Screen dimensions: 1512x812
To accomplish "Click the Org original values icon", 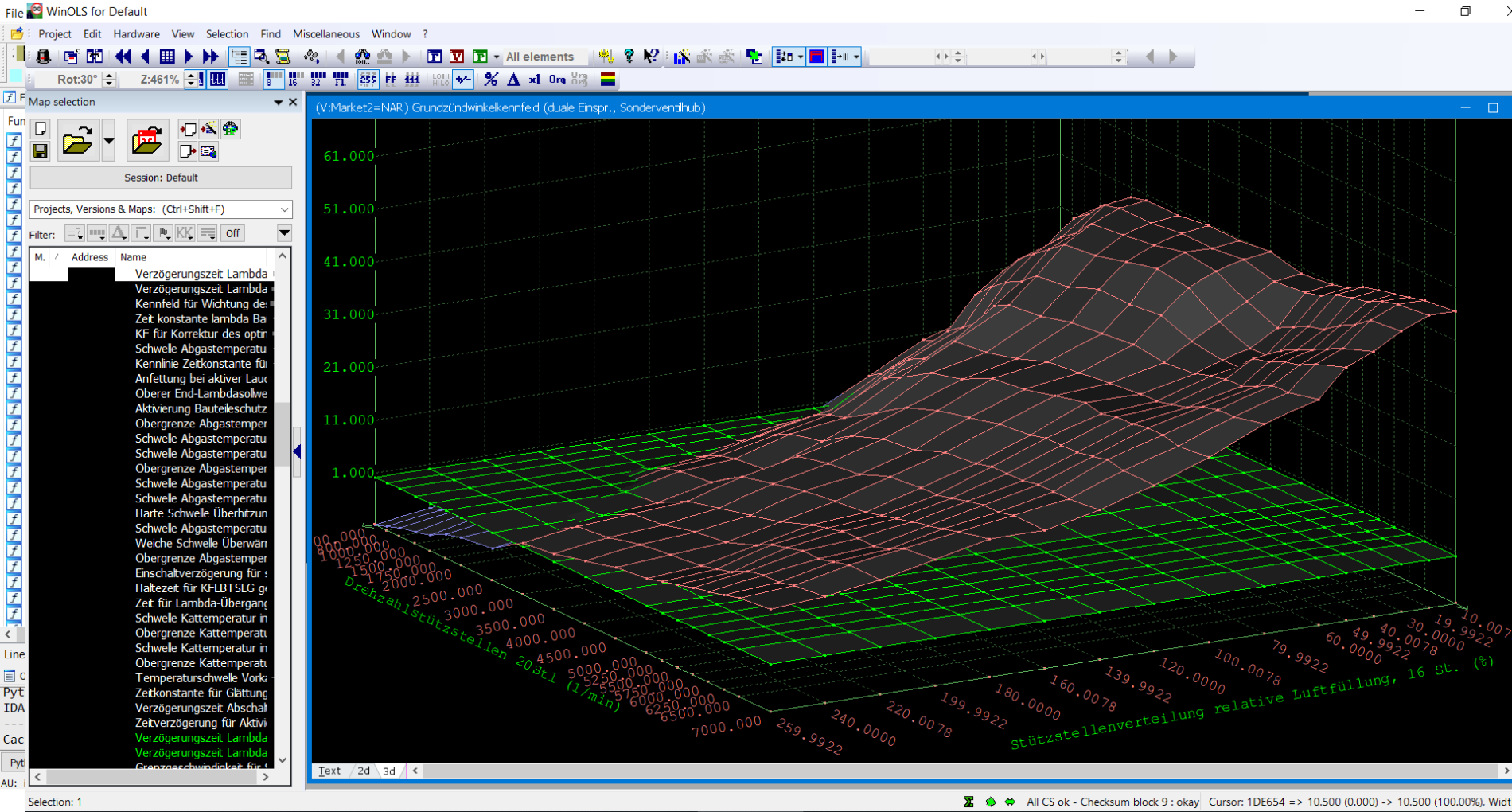I will 557,80.
